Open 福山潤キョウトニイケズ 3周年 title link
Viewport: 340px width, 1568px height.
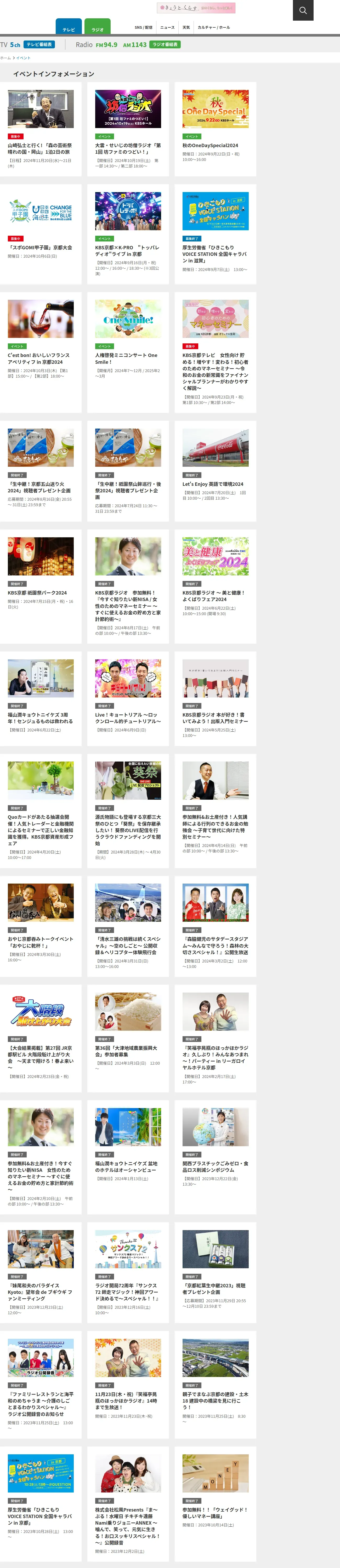click(40, 718)
